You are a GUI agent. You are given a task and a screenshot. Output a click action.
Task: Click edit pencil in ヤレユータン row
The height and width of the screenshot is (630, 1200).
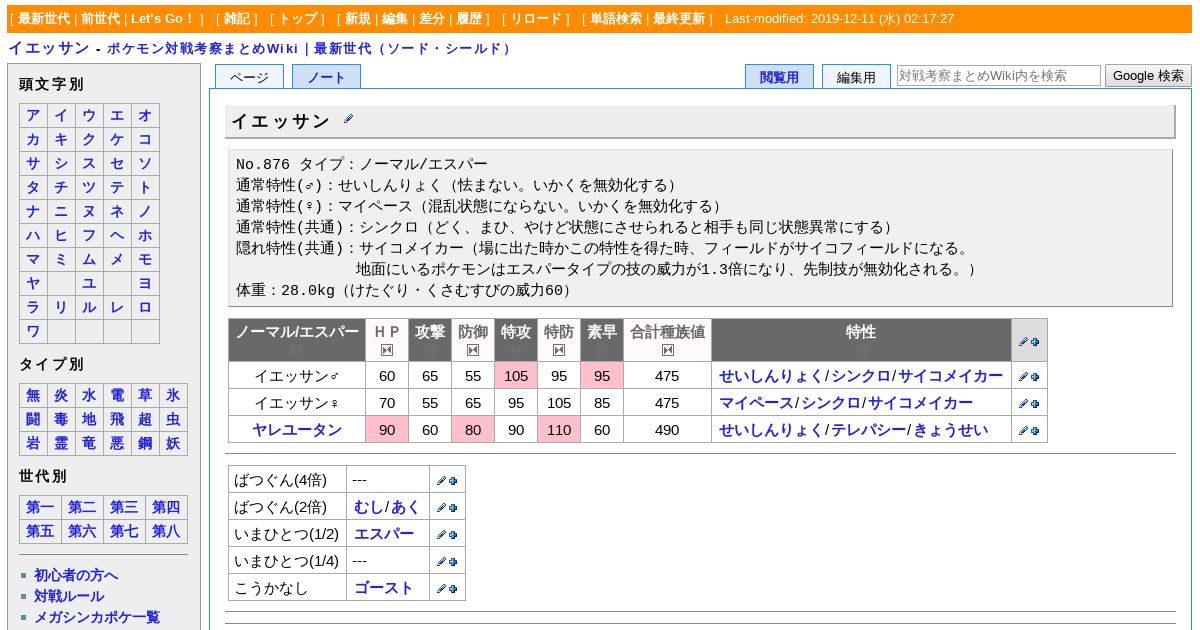[x=1023, y=431]
